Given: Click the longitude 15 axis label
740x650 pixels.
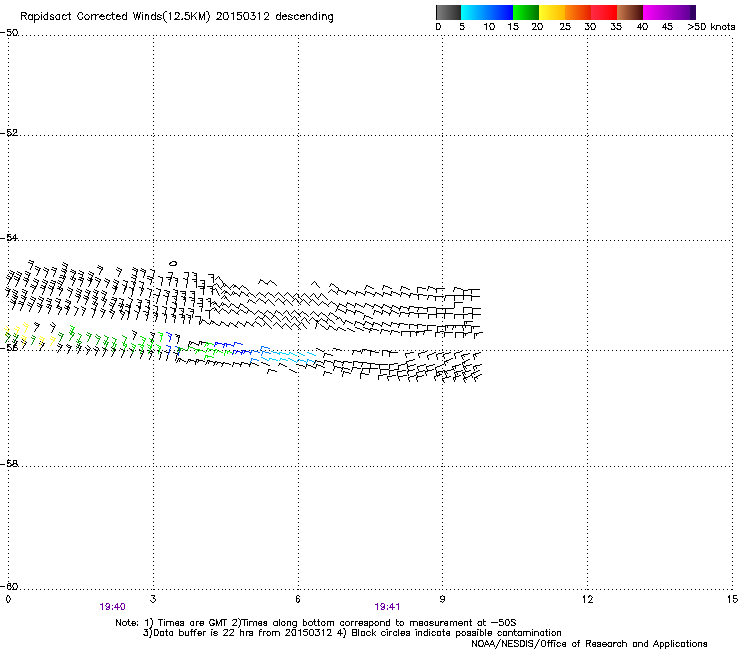Looking at the screenshot, I should coord(732,599).
